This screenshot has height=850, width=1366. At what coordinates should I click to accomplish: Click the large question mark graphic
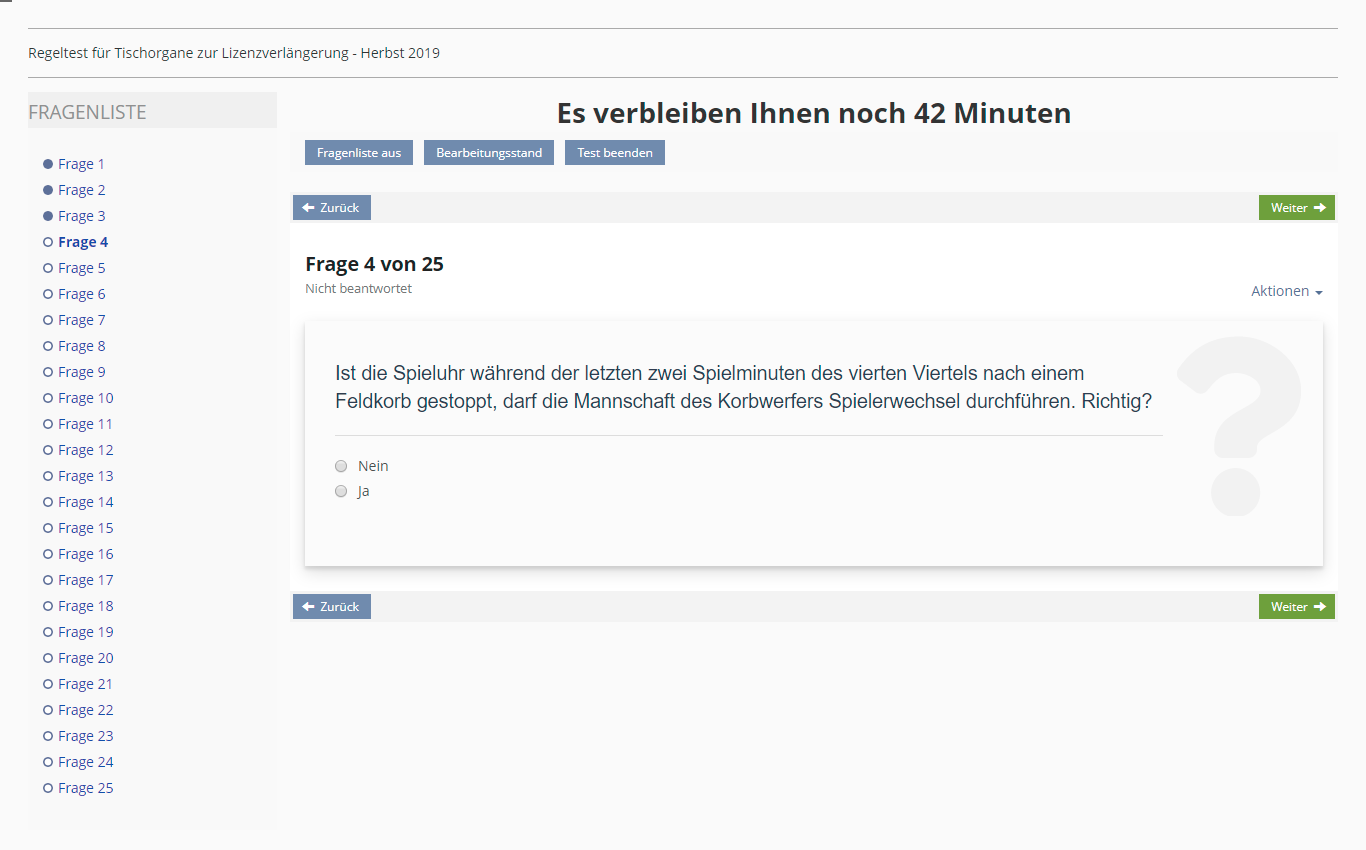(1238, 427)
